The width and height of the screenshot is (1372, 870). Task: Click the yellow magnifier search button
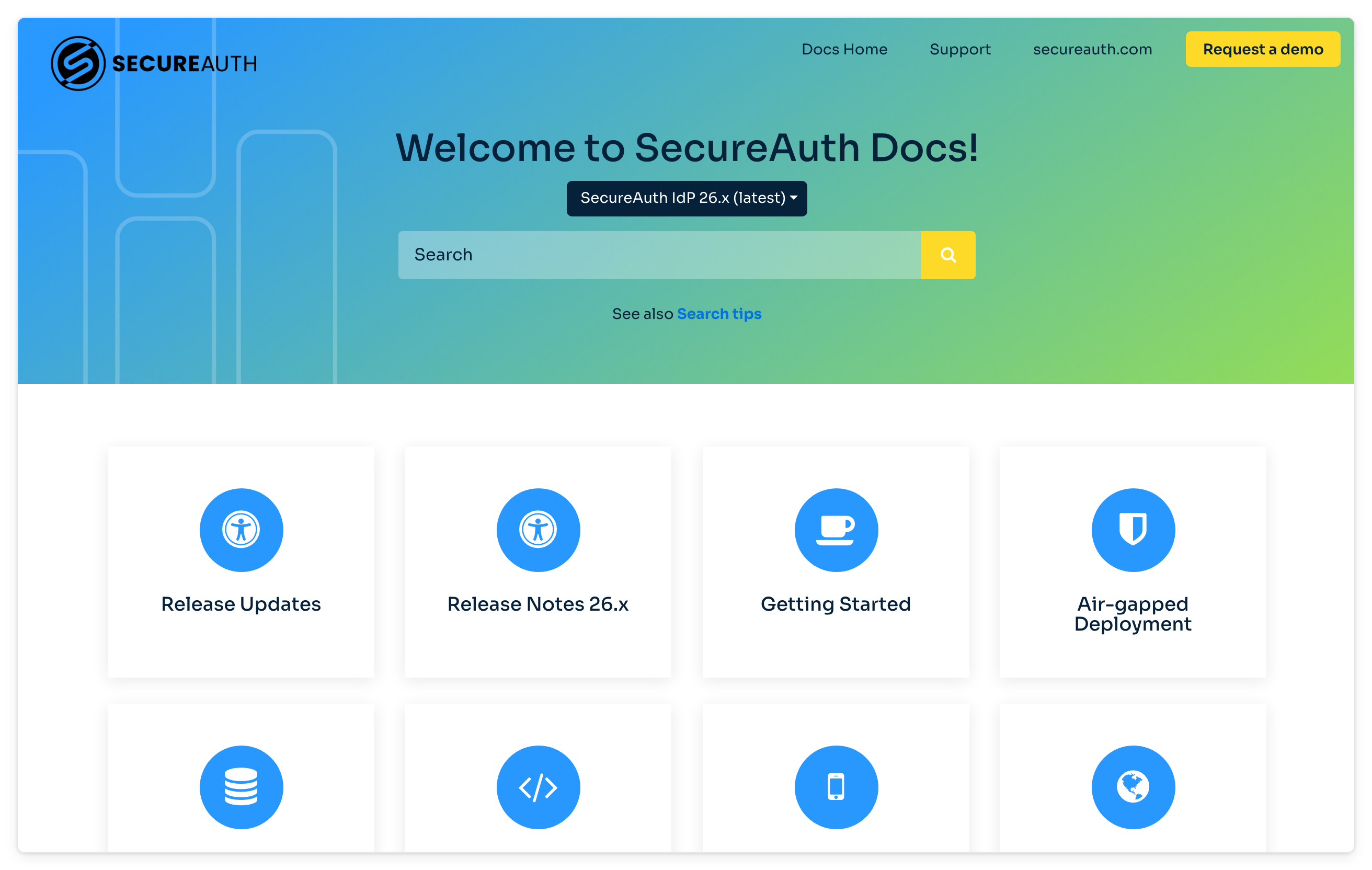click(947, 255)
